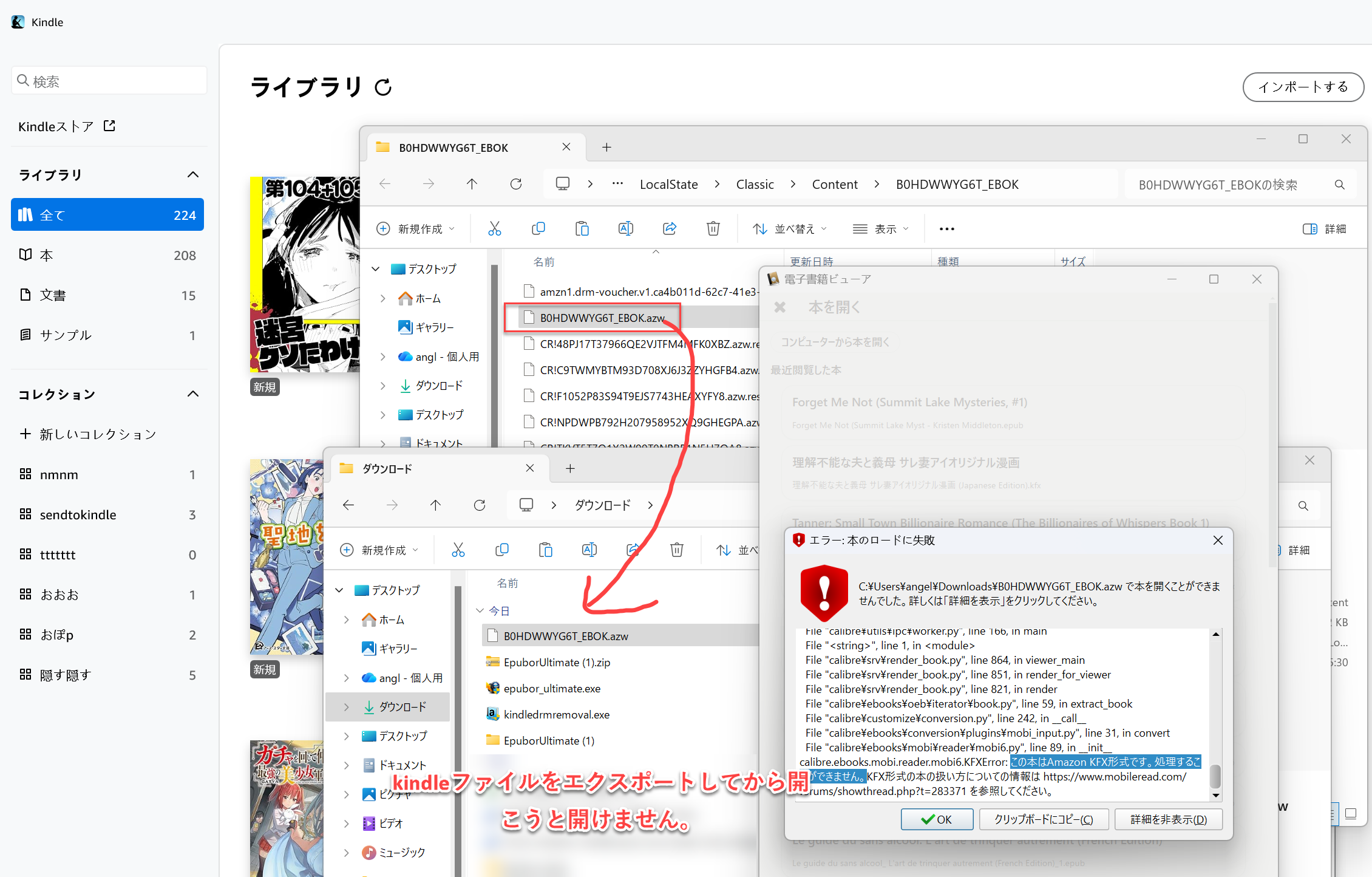Open 並べ替え dropdown in B0HDWWYG6T_EBOK Explorer
The image size is (1372, 877).
790,229
